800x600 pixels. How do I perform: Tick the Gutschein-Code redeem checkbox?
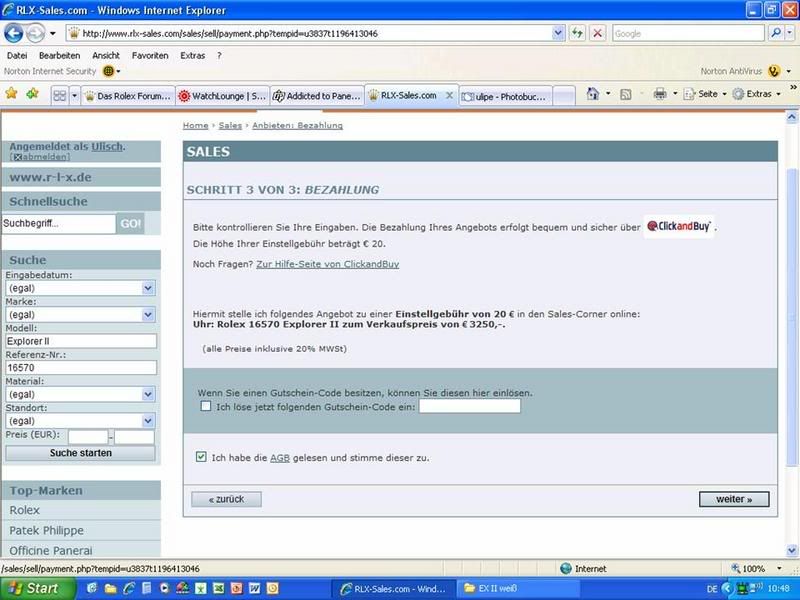[206, 406]
